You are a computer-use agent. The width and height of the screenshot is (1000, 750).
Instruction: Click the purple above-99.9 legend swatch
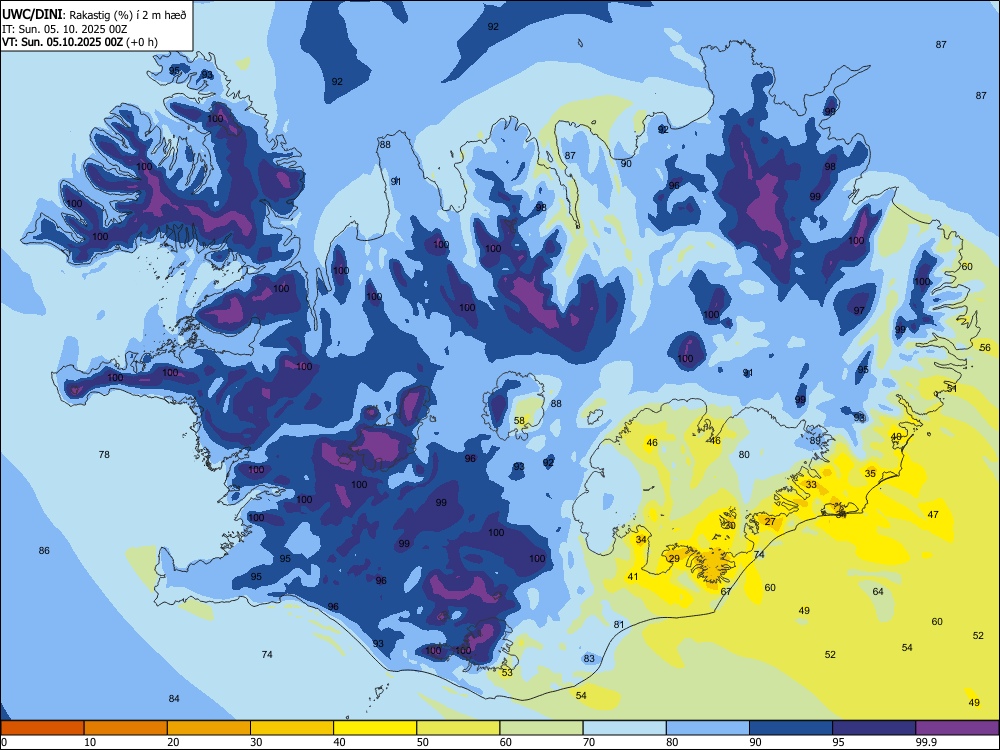pyautogui.click(x=957, y=728)
